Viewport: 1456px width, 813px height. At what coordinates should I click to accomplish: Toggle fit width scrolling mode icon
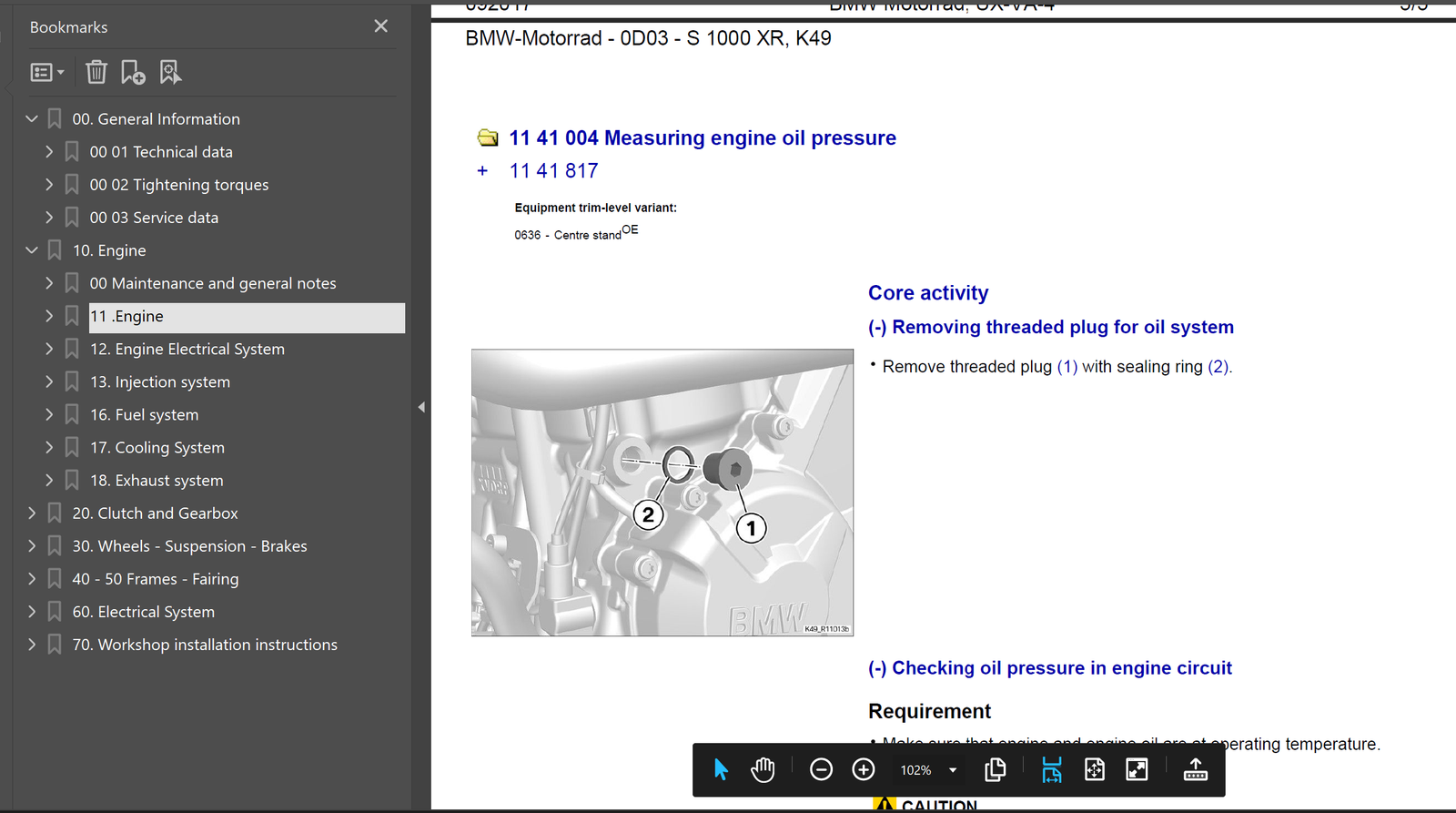[x=1052, y=770]
